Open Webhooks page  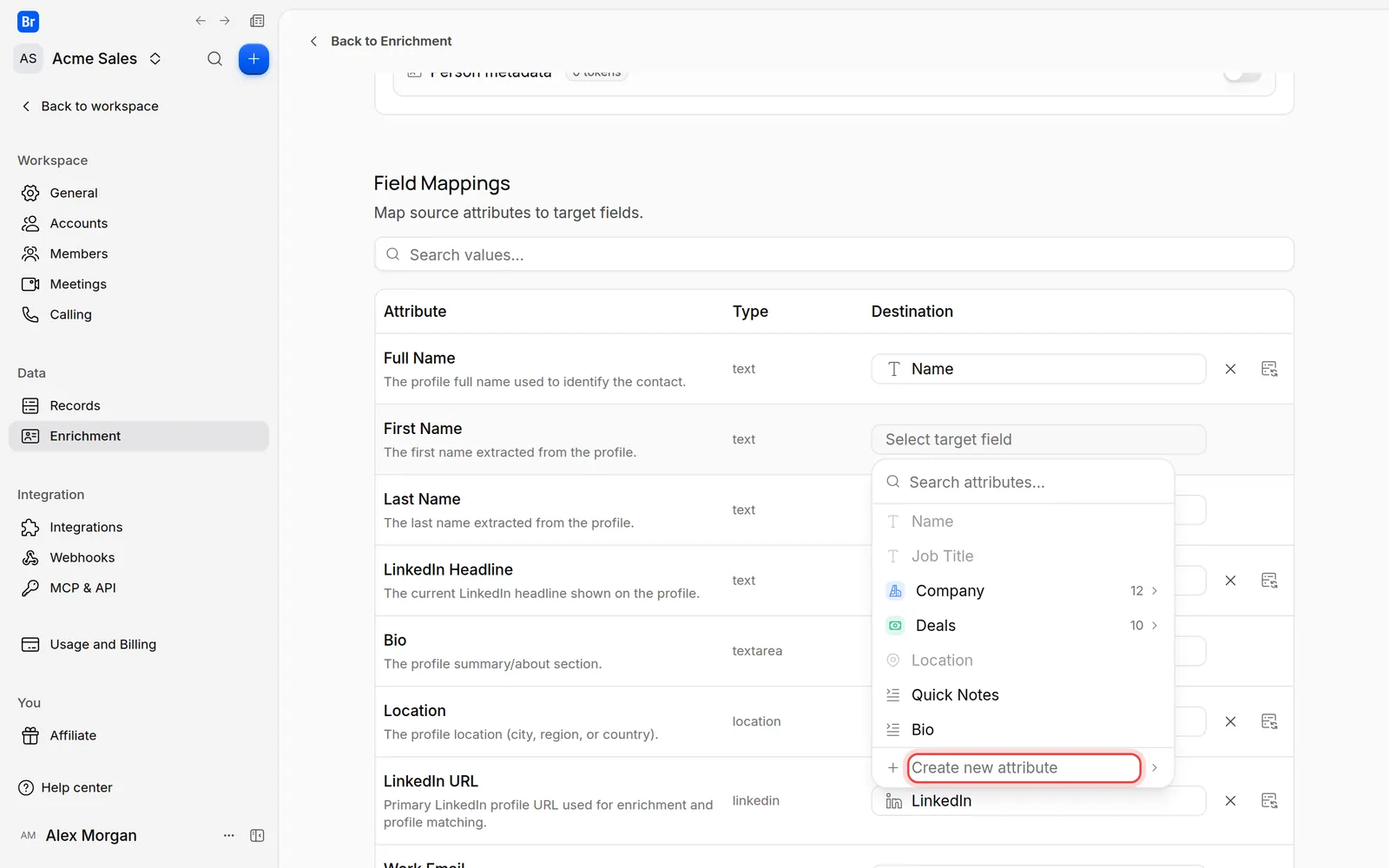point(139,557)
